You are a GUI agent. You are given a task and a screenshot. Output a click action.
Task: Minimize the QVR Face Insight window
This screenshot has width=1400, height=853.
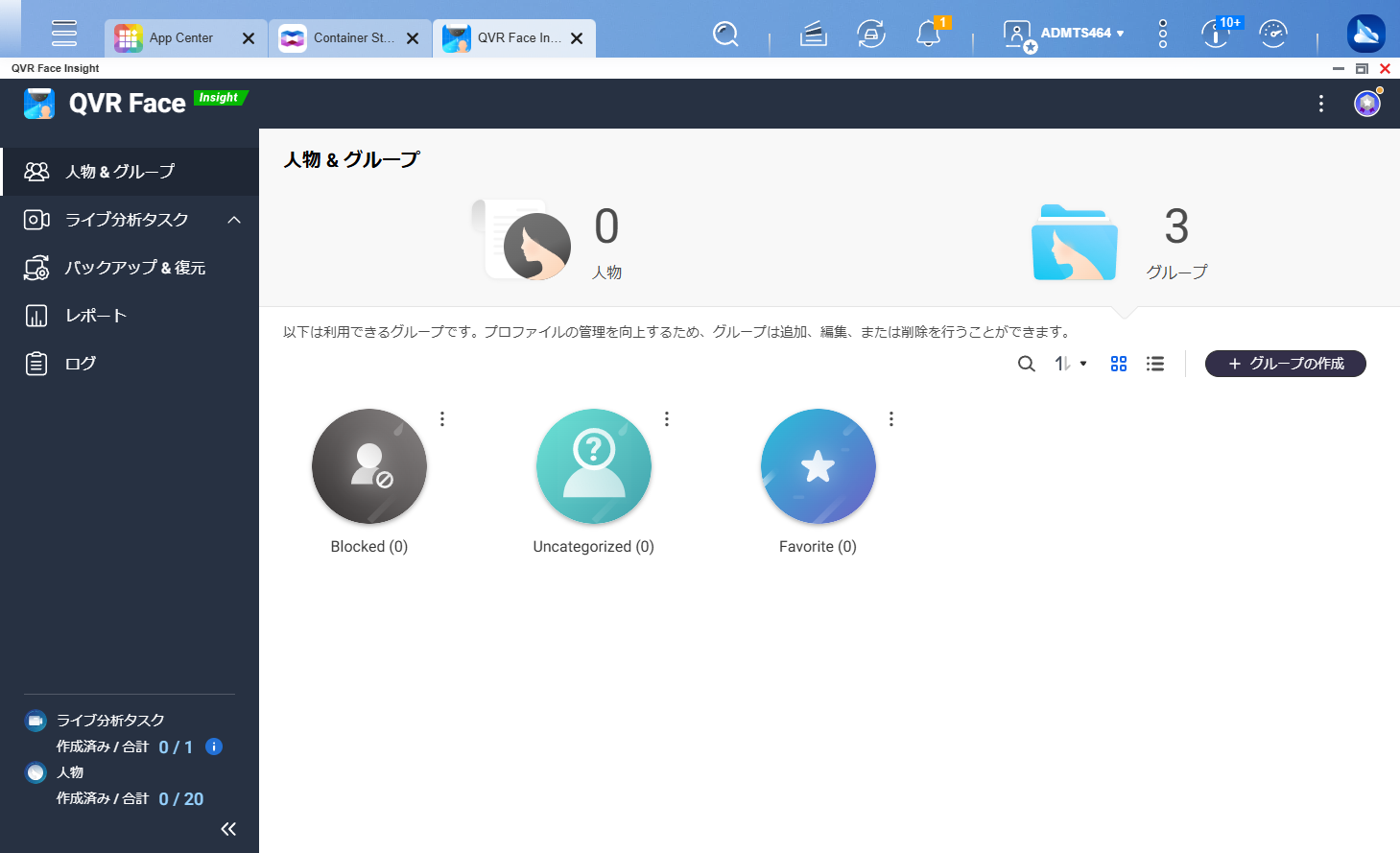pos(1339,69)
